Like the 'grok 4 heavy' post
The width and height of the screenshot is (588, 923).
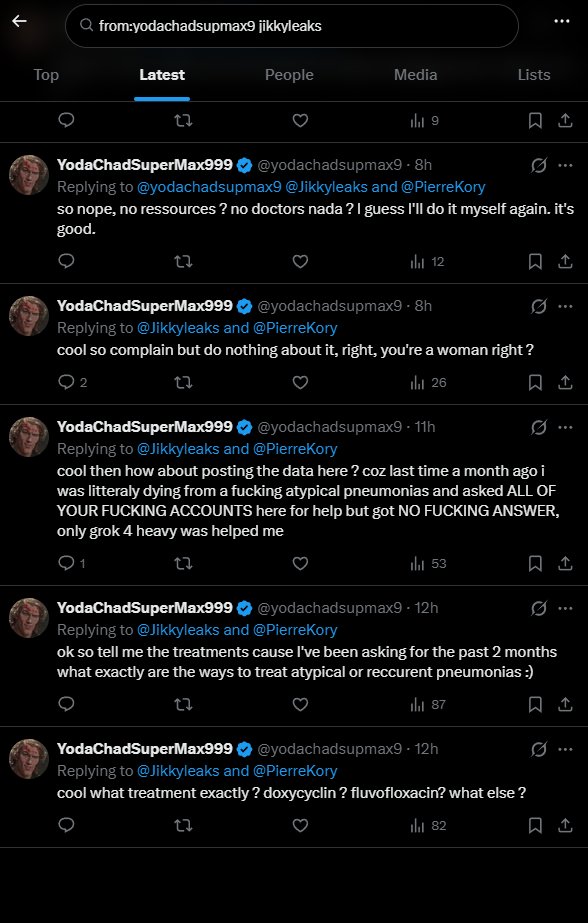300,563
